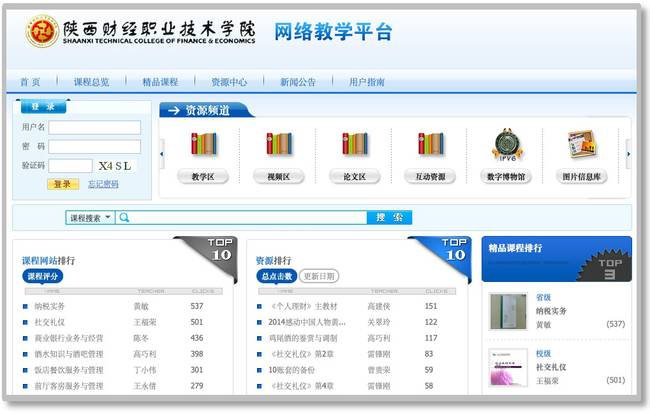Select the 总点击数 ranking tab
Screen dimensions: 650x414
tap(275, 276)
